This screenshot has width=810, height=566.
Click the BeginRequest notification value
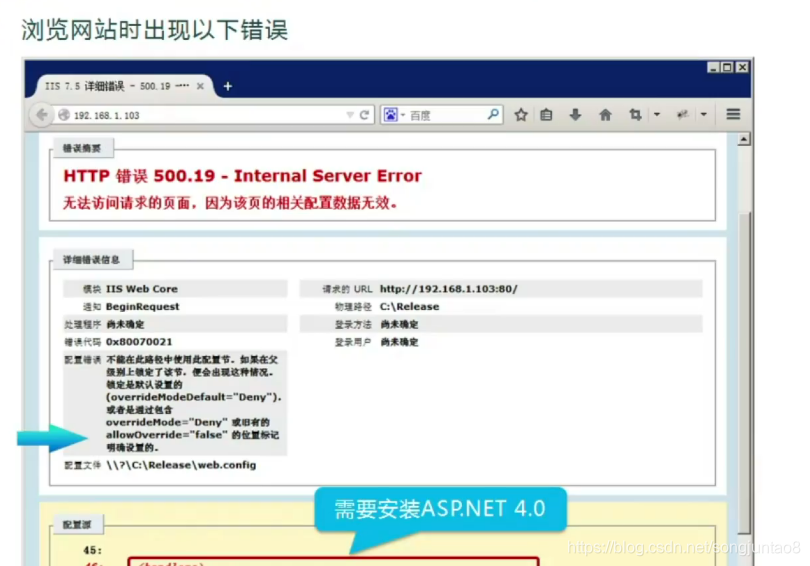[x=143, y=306]
